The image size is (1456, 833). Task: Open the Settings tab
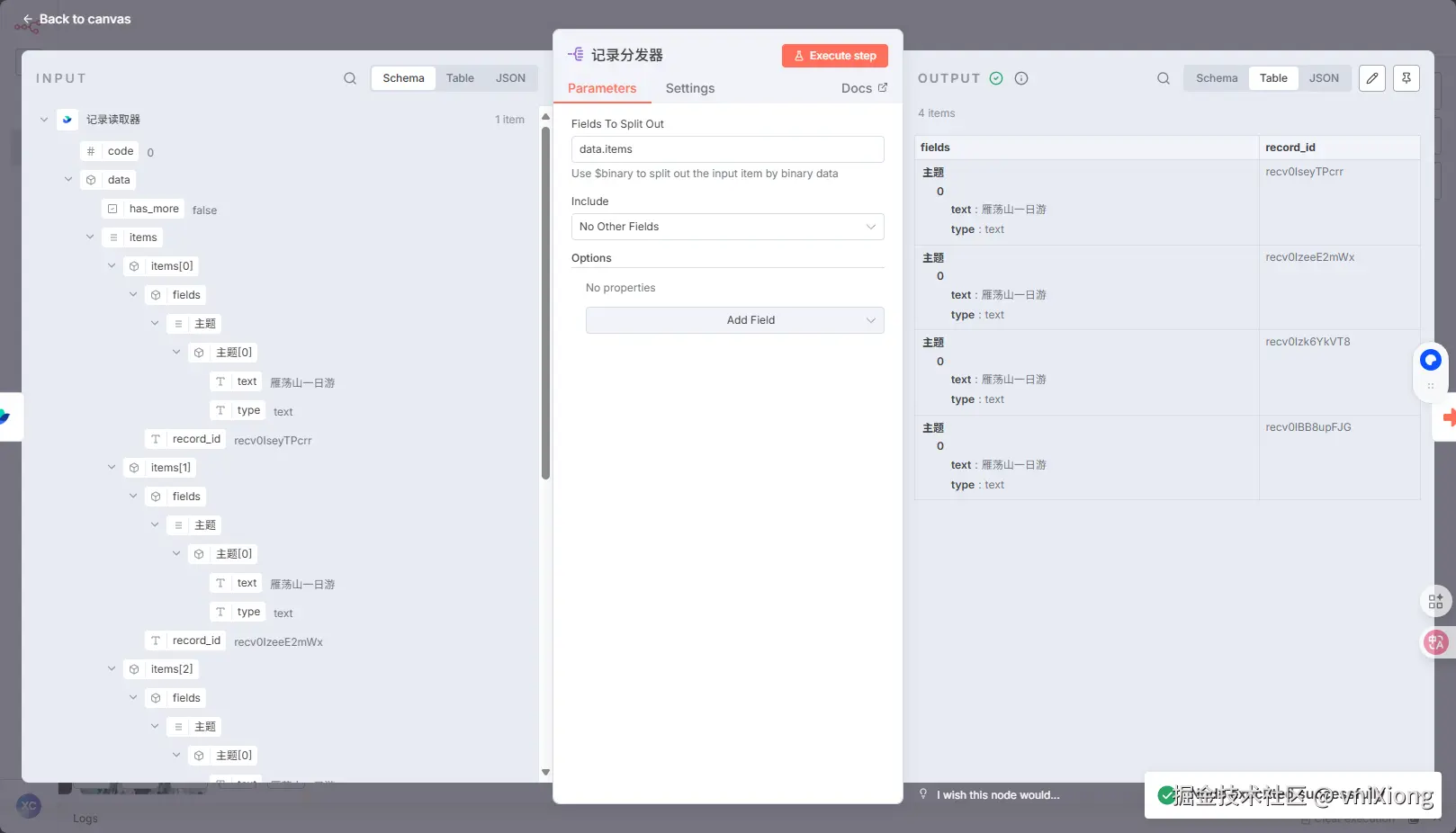690,88
